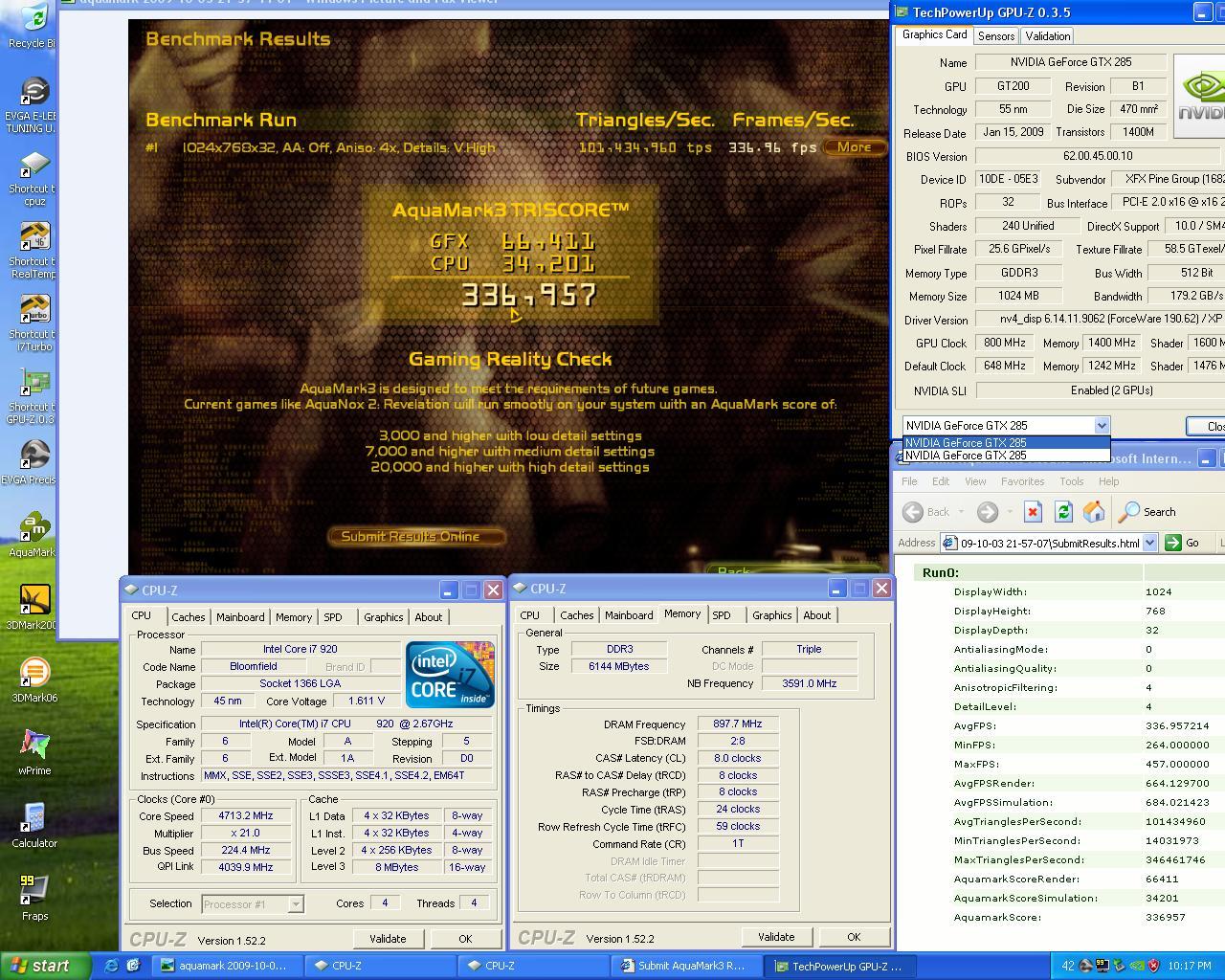The width and height of the screenshot is (1225, 980).
Task: Switch to Validation tab in GPU-Z
Action: coord(1047,35)
